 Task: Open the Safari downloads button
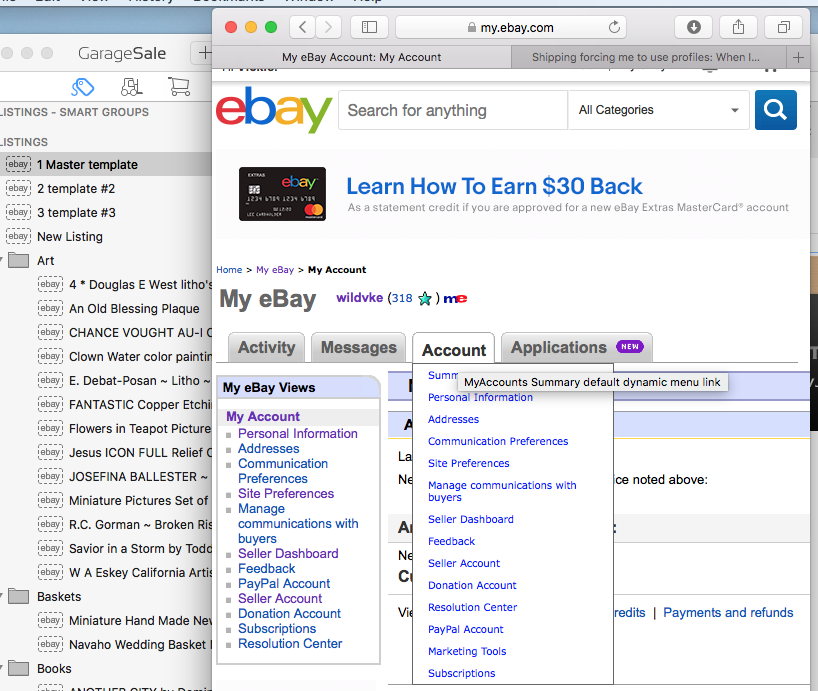coord(693,27)
